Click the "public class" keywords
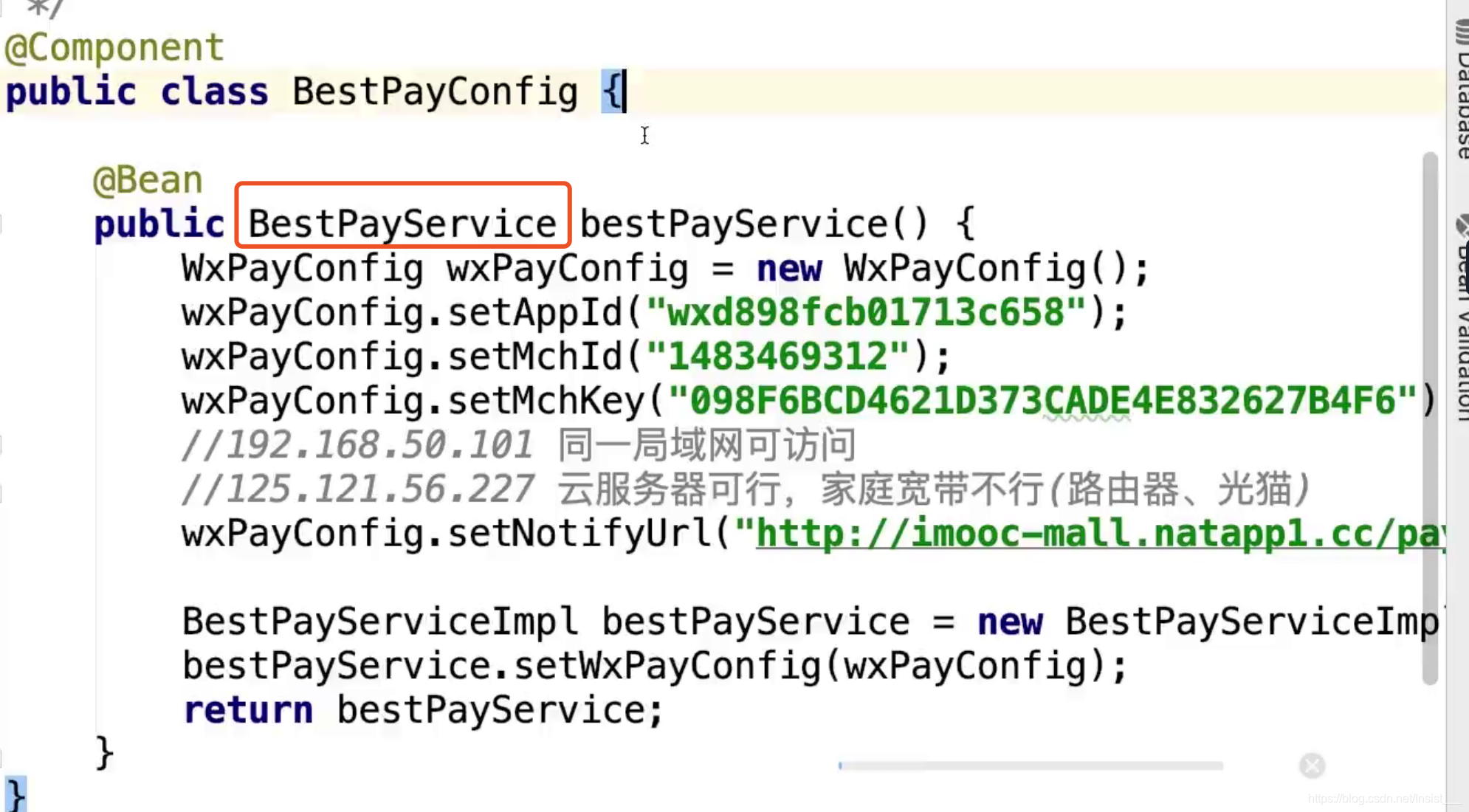The width and height of the screenshot is (1469, 812). coord(137,92)
